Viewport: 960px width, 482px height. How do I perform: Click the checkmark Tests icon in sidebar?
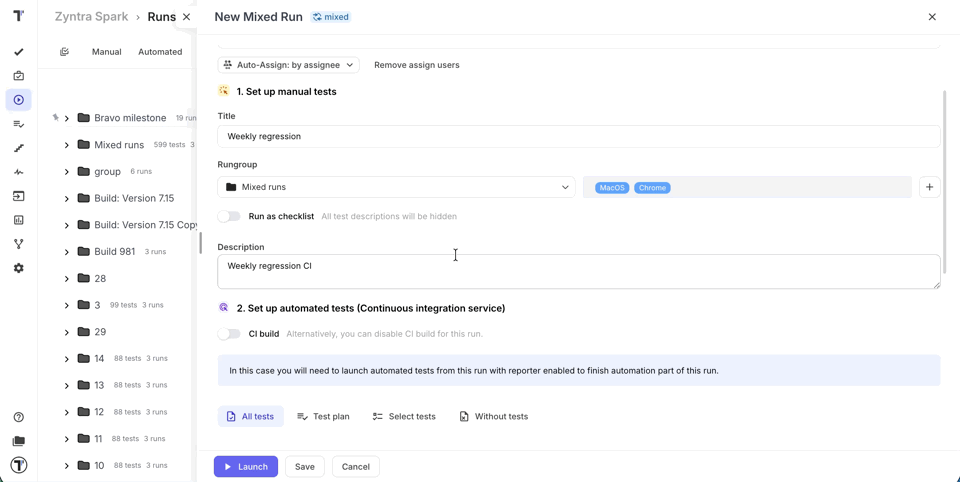click(x=19, y=52)
